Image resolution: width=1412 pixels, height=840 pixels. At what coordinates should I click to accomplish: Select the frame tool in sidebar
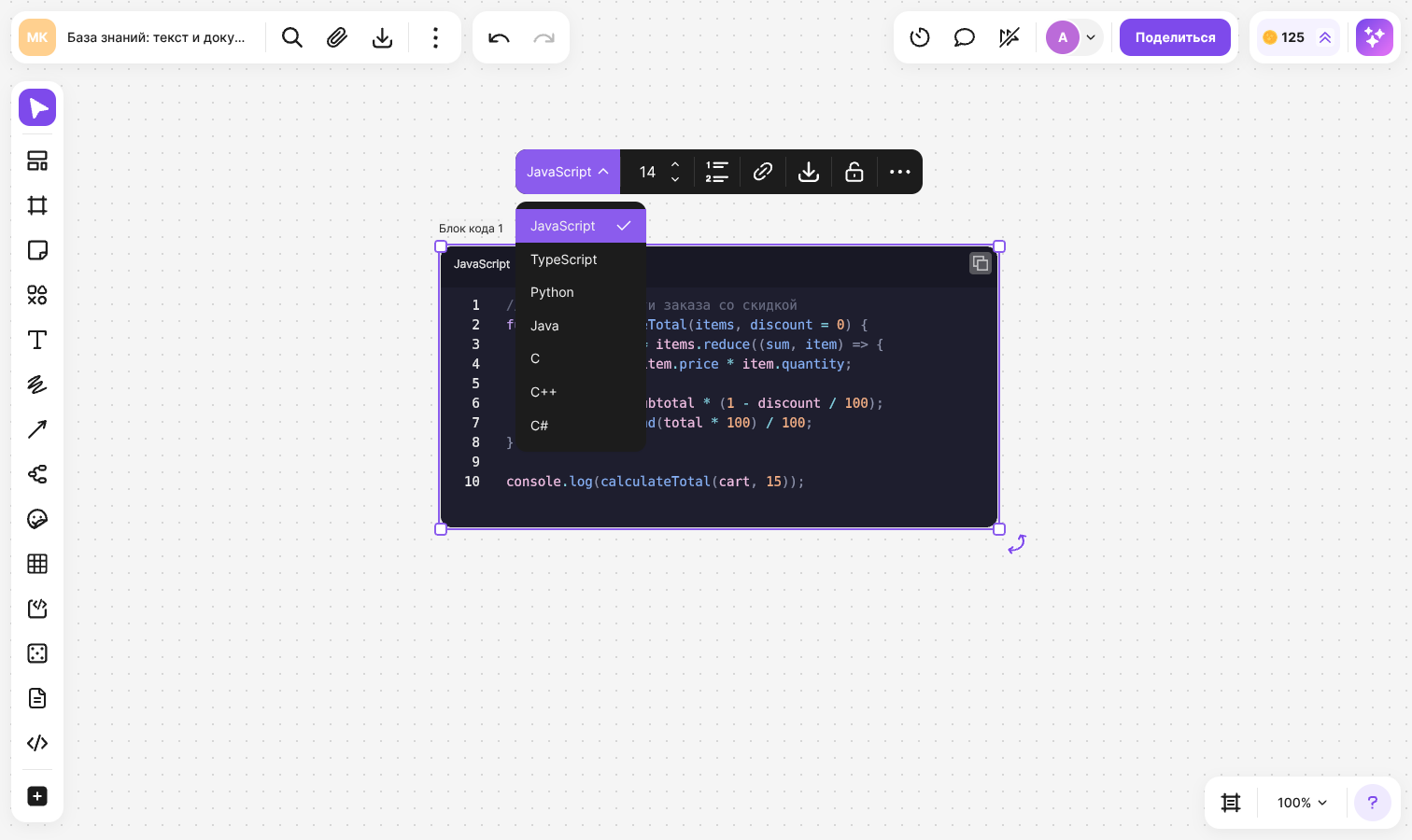tap(37, 205)
